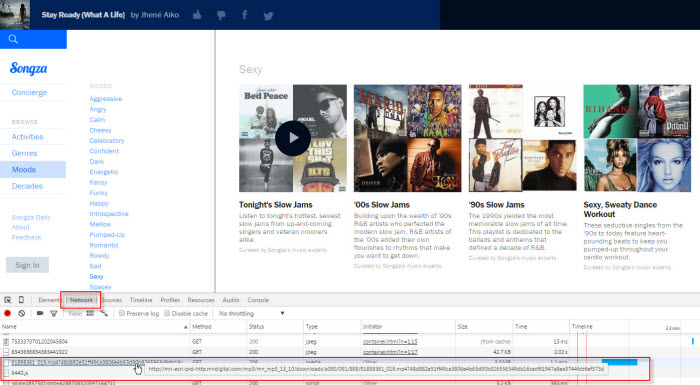Open container.html?r=1:15 initiator link
The width and height of the screenshot is (700, 385).
pyautogui.click(x=390, y=342)
